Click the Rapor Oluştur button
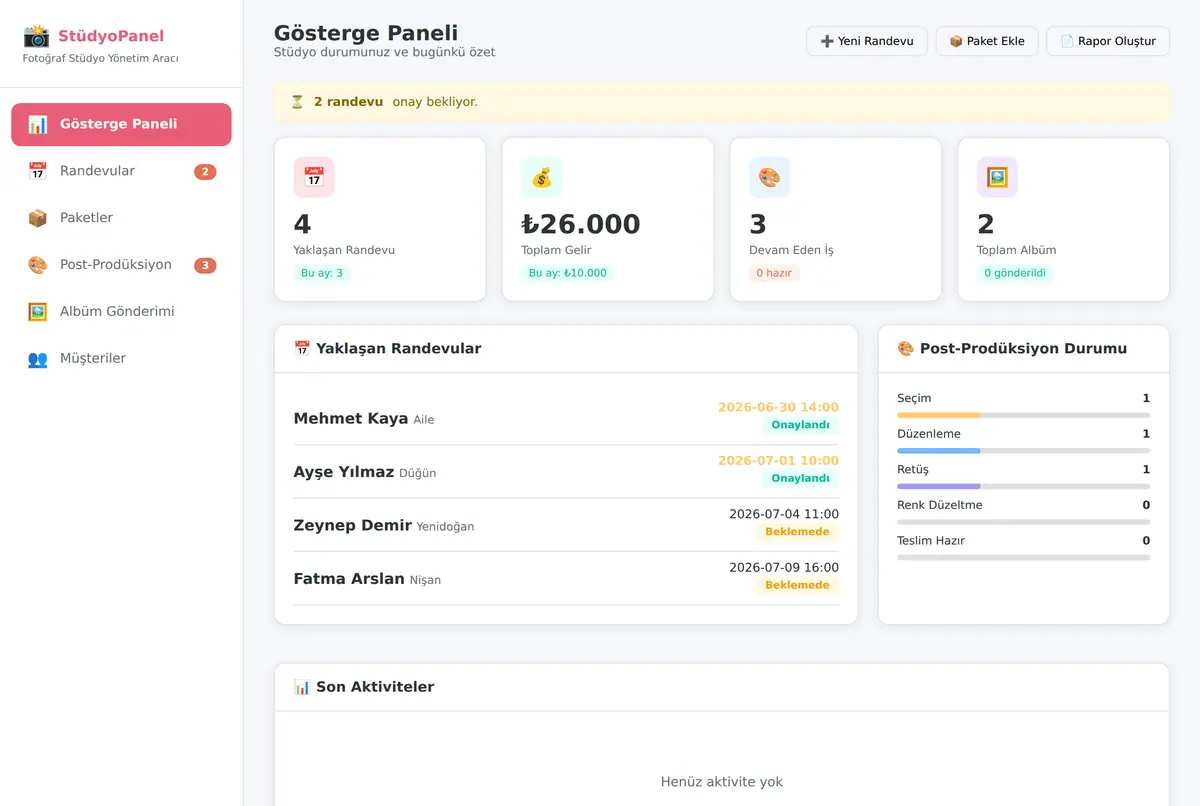The image size is (1200, 806). [1108, 41]
